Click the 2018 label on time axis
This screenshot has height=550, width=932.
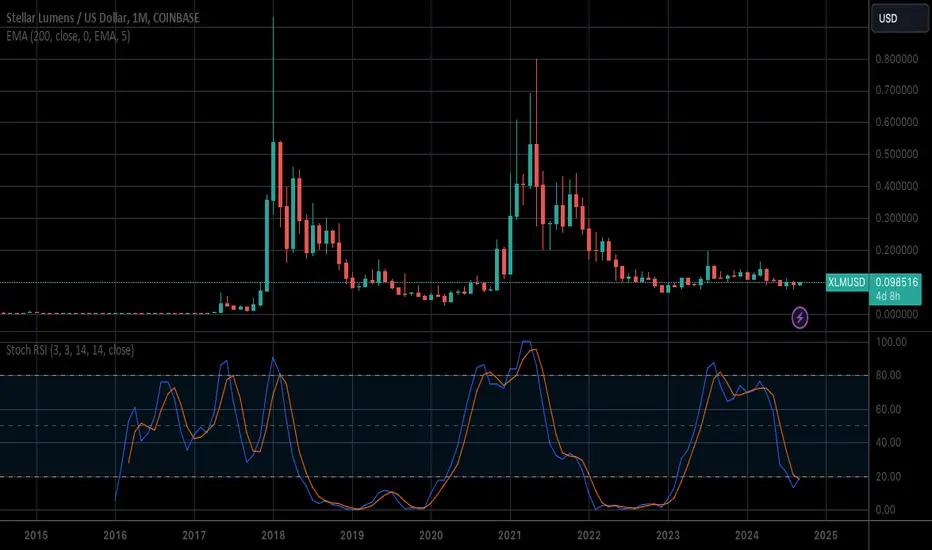[273, 535]
